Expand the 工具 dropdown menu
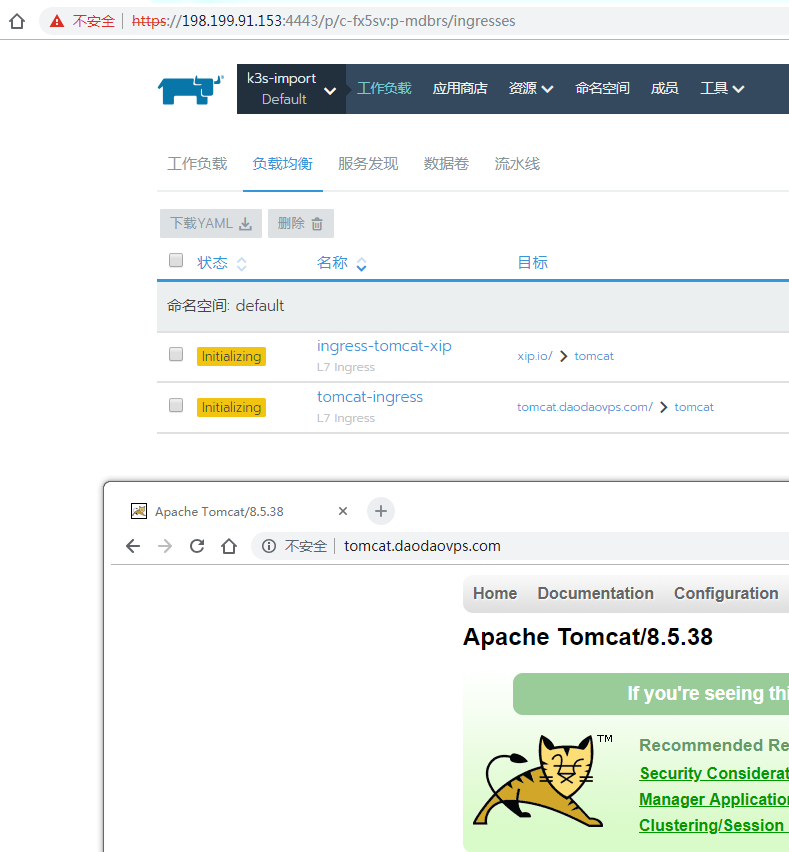Screen dimensions: 789x852 pos(722,88)
